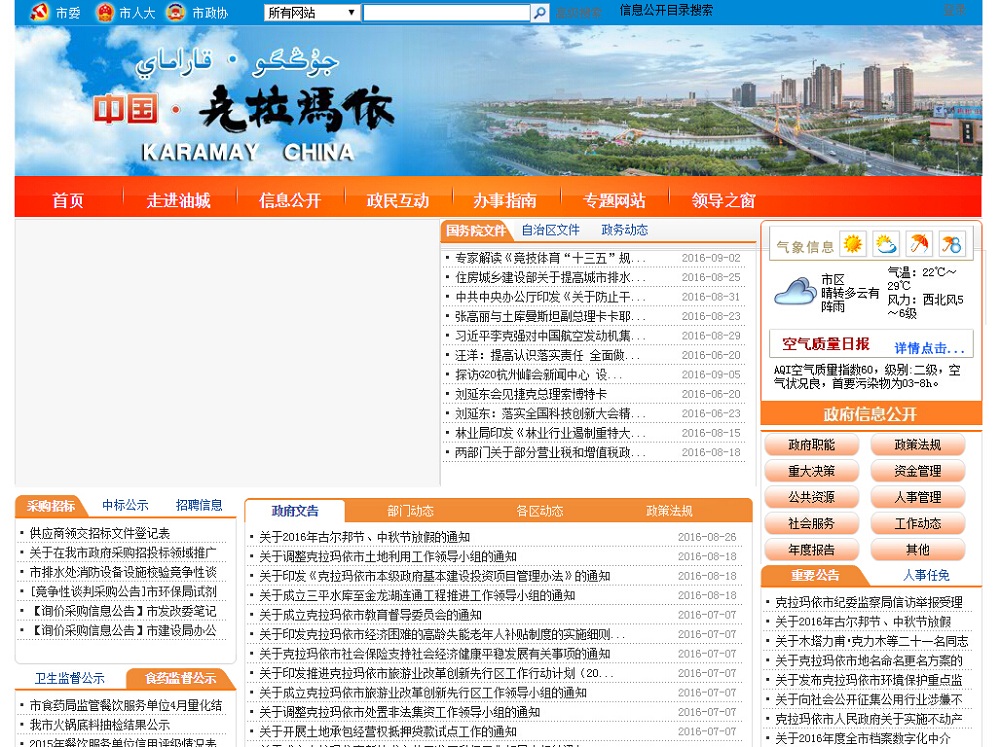The height and width of the screenshot is (747, 1000).
Task: Switch to the 部门动态 tab
Action: point(410,511)
